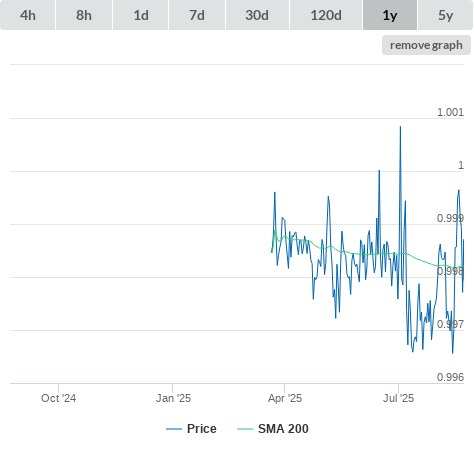The image size is (474, 455).
Task: Choose the 1d time range tab
Action: pos(141,15)
